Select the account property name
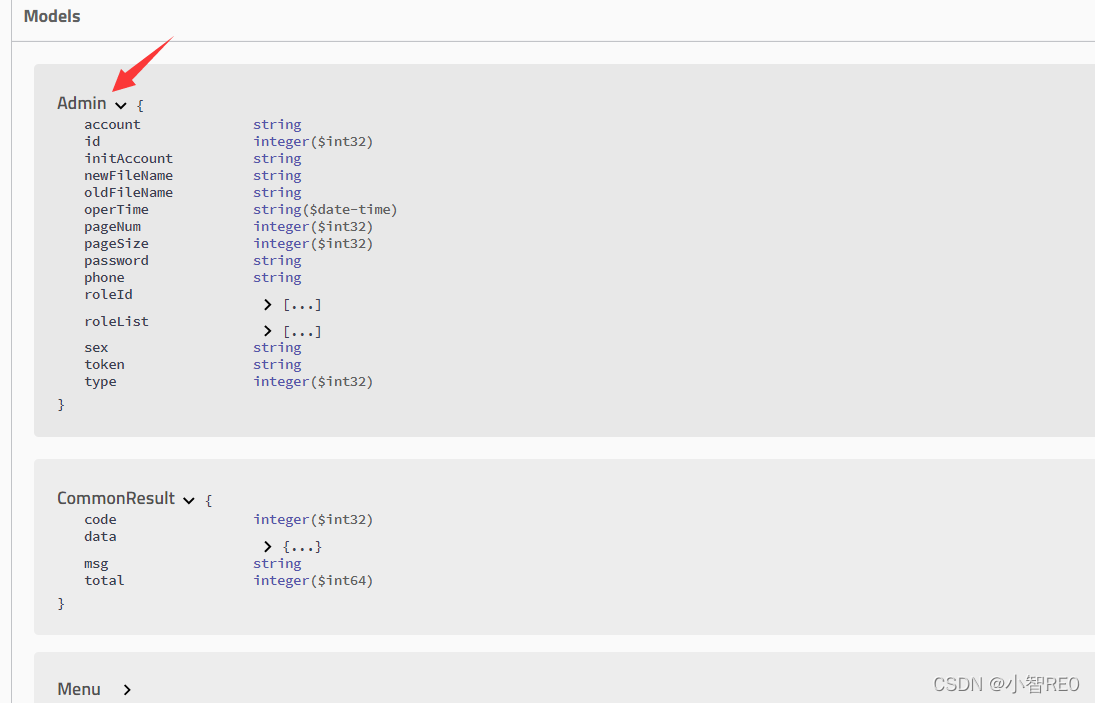 point(112,124)
